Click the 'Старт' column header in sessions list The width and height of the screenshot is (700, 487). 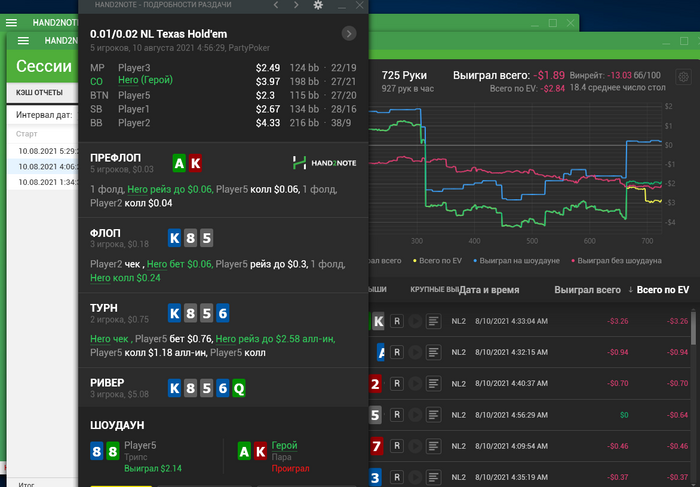26,134
